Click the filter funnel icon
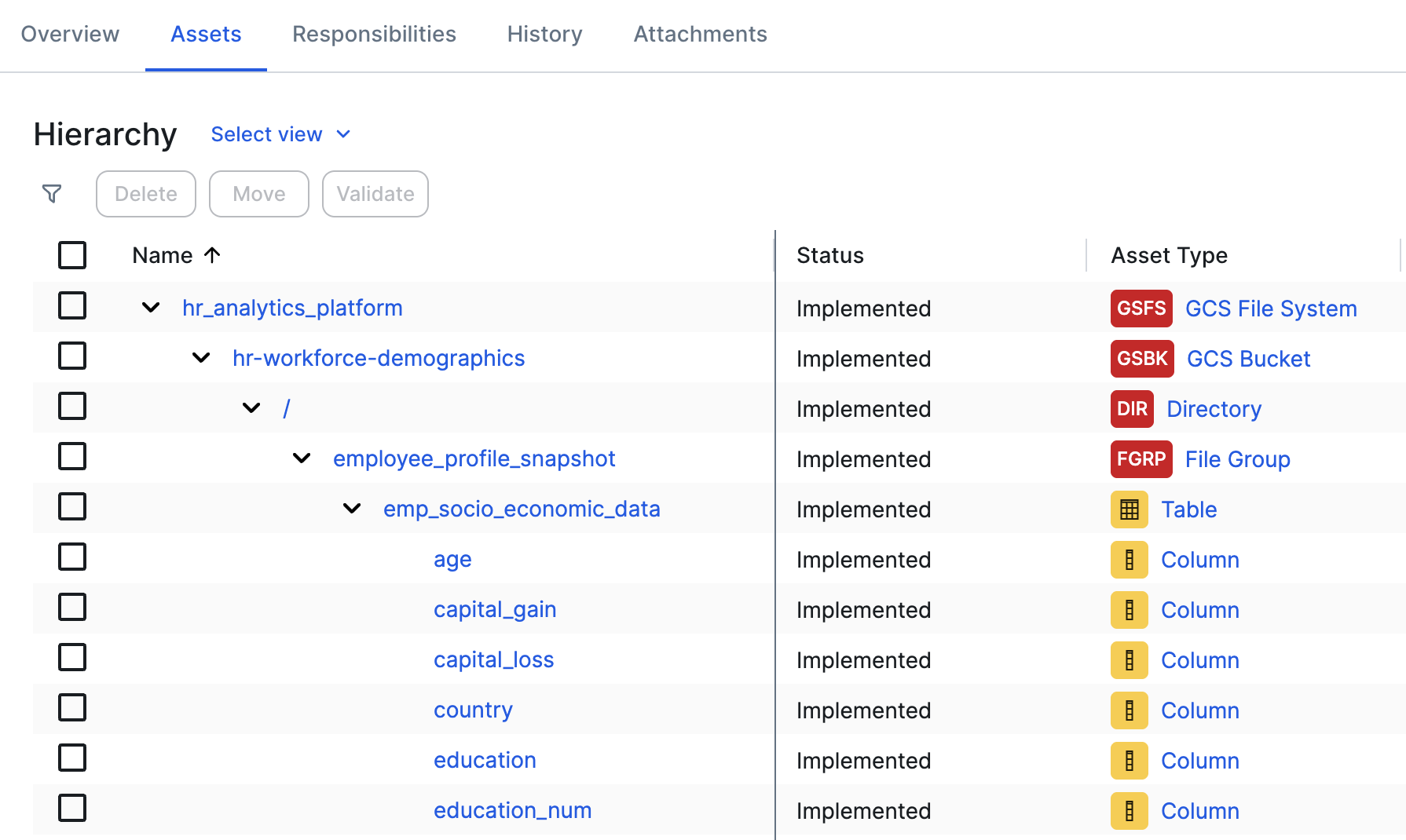 52,194
